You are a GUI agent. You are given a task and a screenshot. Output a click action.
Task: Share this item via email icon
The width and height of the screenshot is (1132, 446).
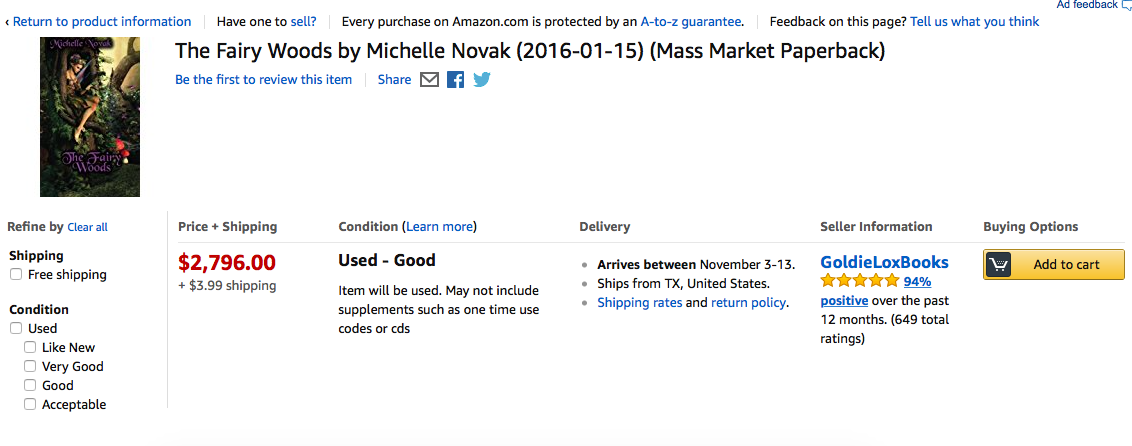(430, 80)
